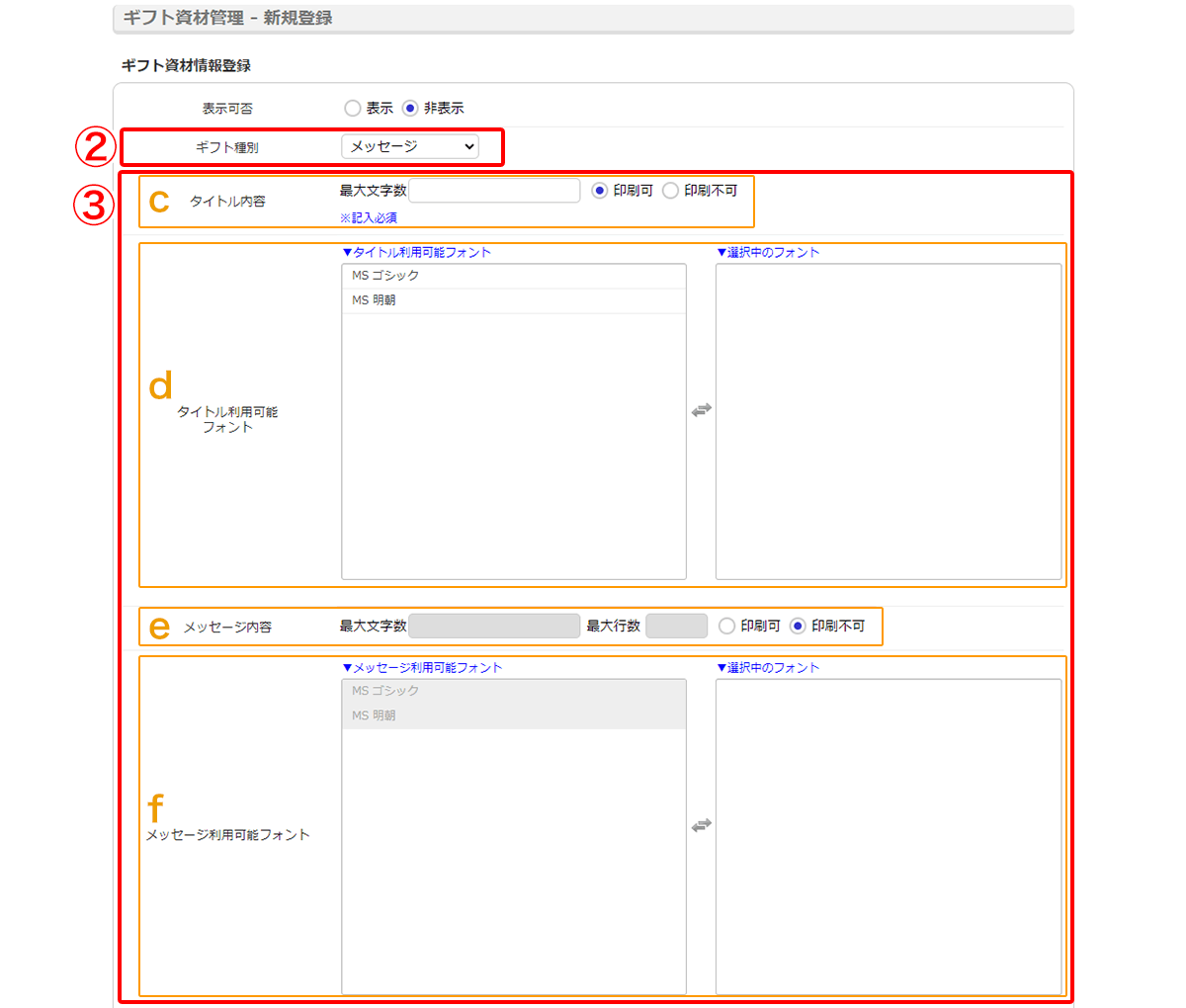Select the 非表示 radio button

(x=410, y=109)
